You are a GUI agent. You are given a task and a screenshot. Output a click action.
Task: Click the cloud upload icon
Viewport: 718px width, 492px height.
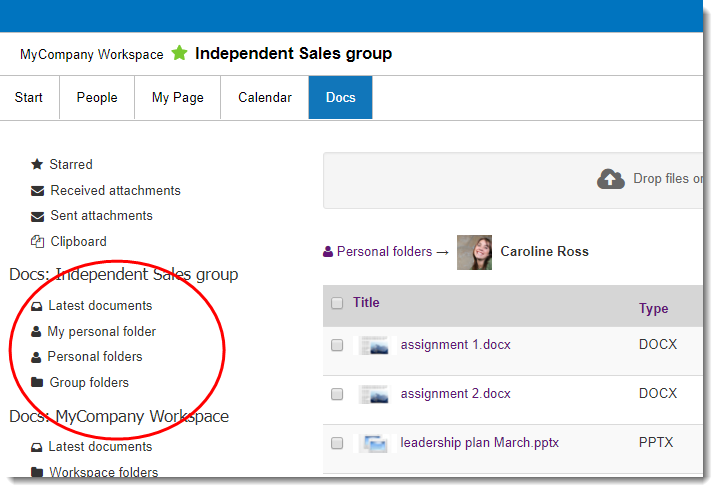point(610,179)
